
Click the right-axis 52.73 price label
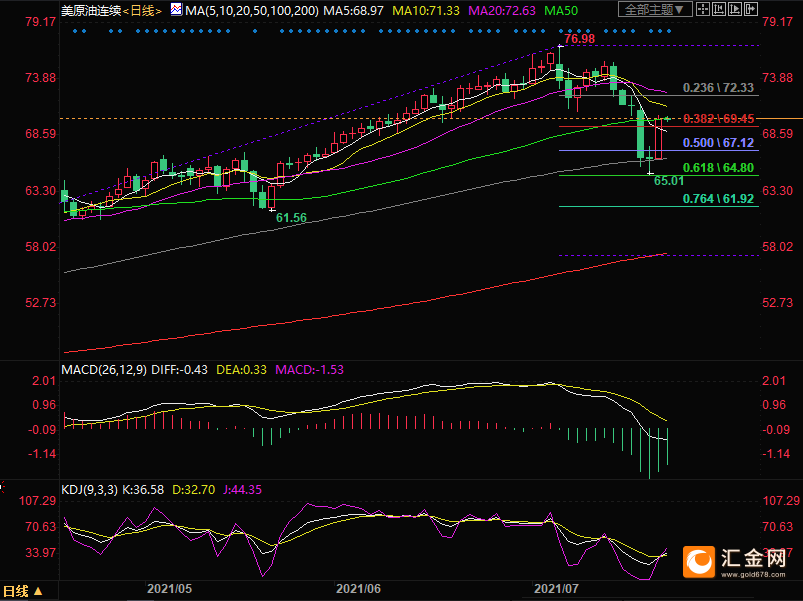pyautogui.click(x=777, y=303)
